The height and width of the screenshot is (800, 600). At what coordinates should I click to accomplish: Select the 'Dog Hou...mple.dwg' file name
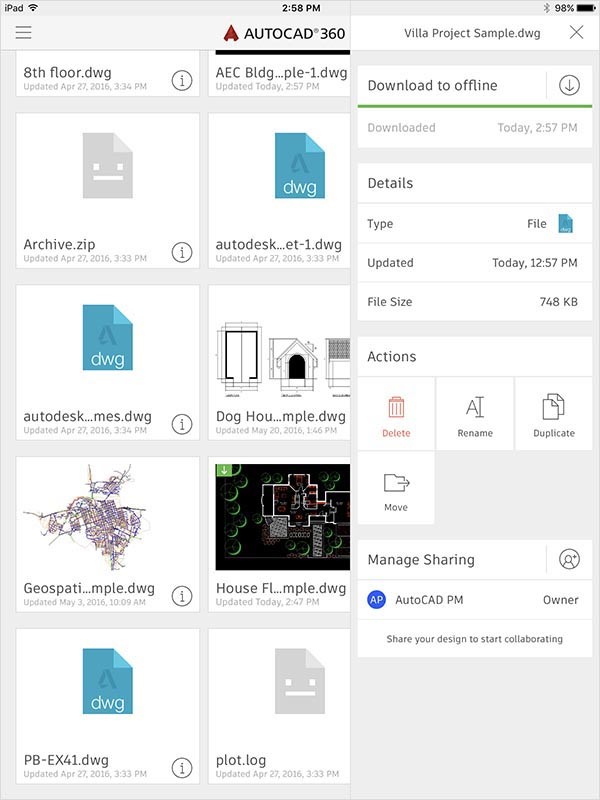tap(281, 416)
